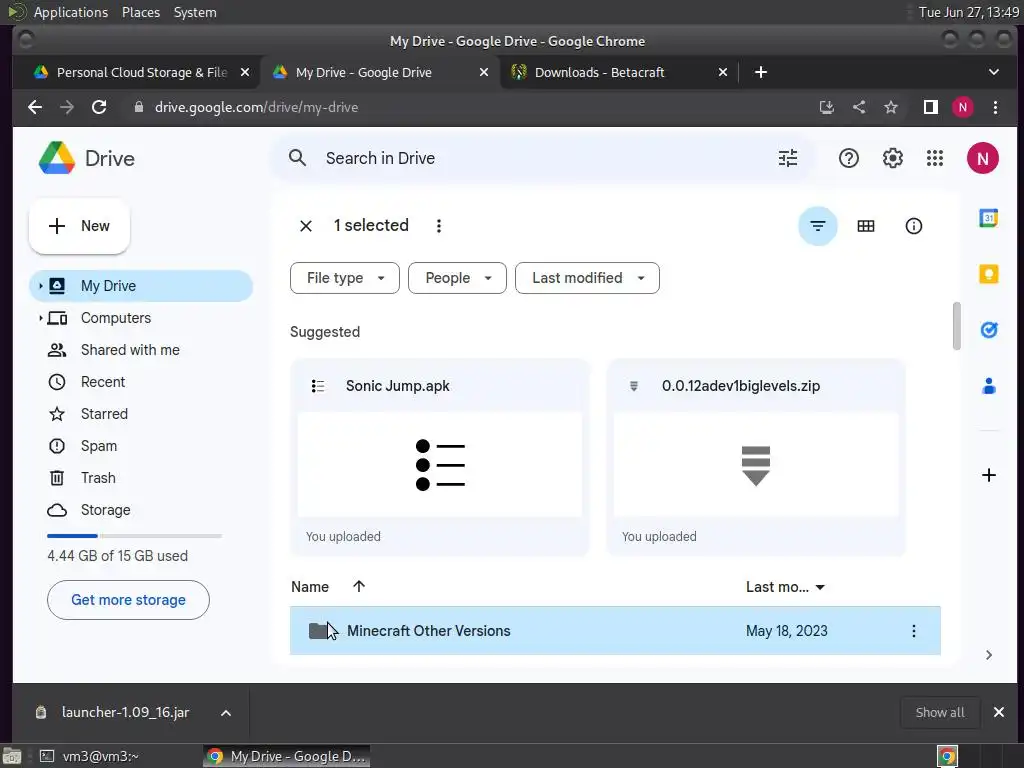This screenshot has width=1024, height=768.
Task: Open Last modified filter dropdown
Action: [x=587, y=278]
